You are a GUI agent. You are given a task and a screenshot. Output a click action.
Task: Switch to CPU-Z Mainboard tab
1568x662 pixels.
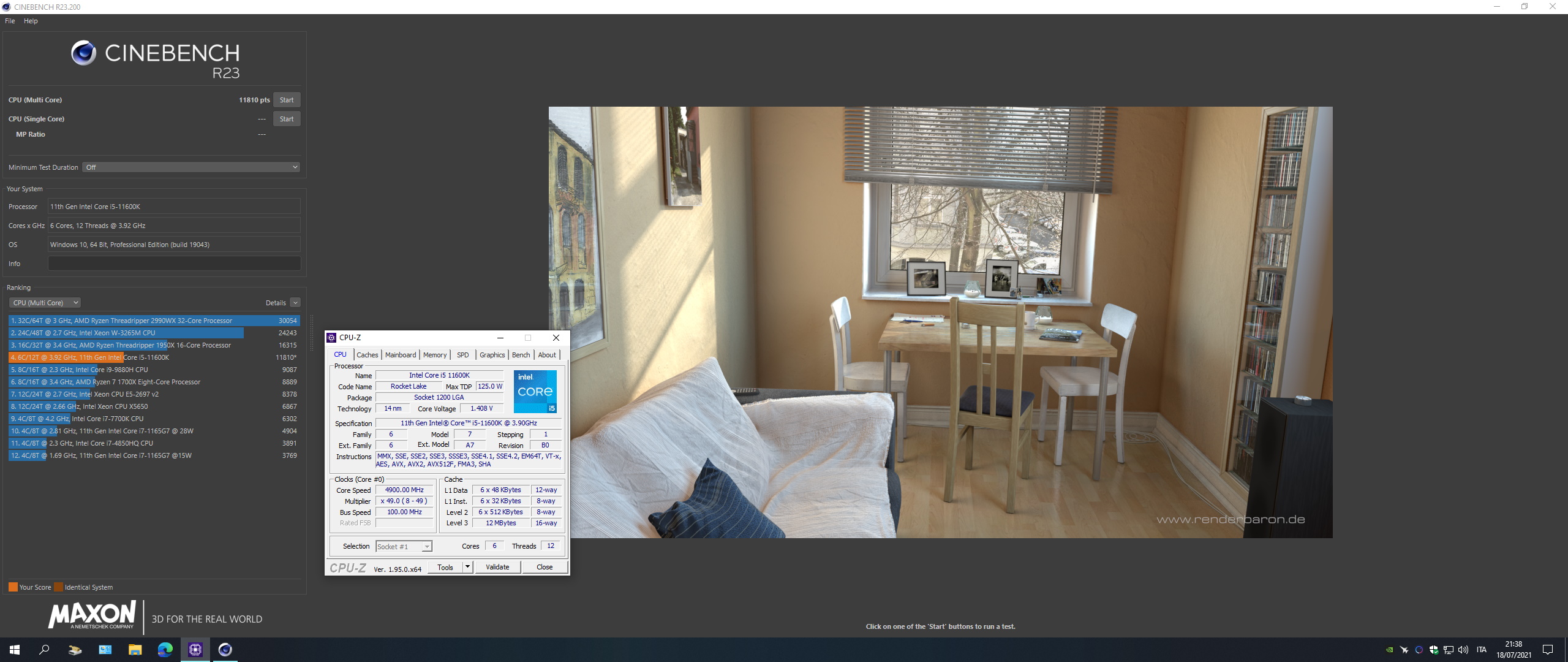coord(401,355)
